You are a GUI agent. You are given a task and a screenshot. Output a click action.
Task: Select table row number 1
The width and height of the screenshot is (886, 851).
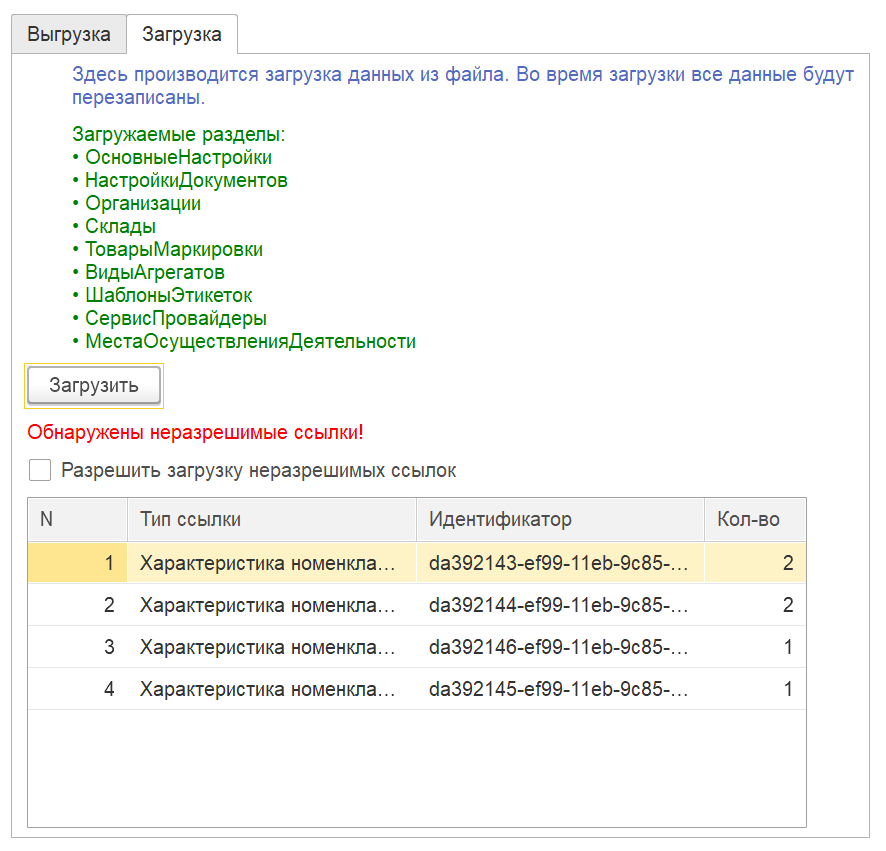(x=417, y=563)
